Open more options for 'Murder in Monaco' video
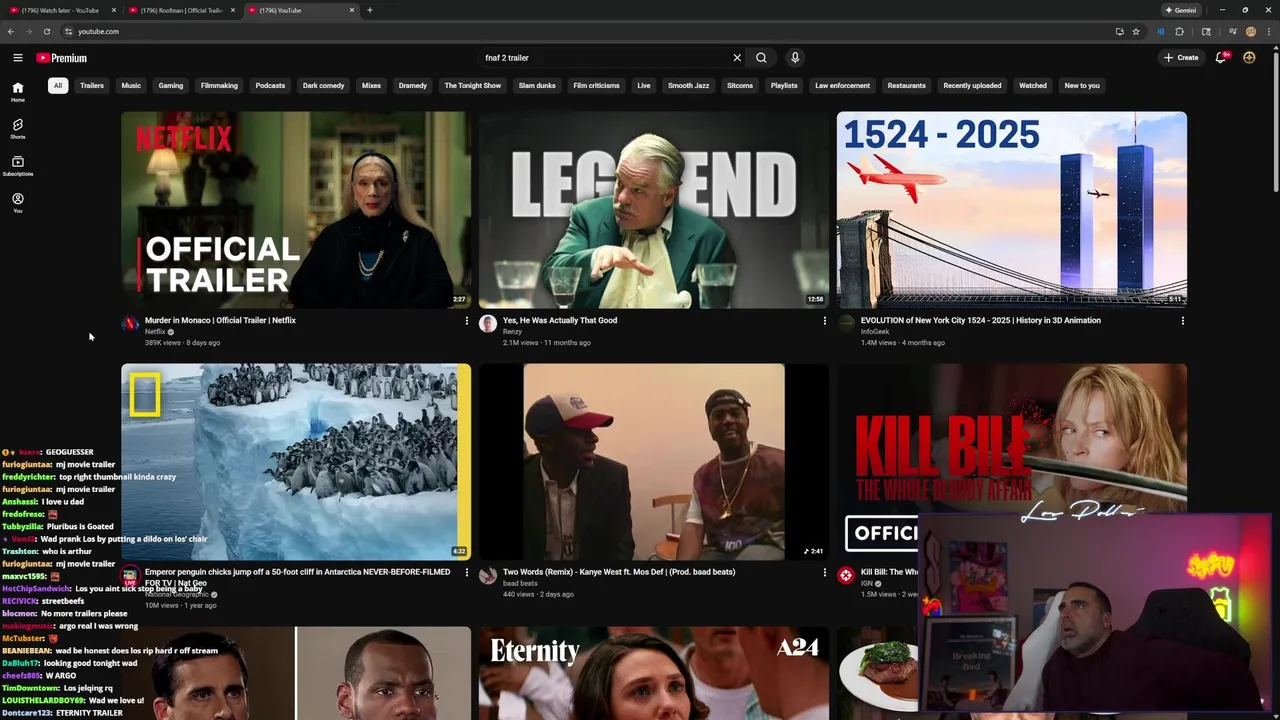The height and width of the screenshot is (720, 1280). click(466, 321)
